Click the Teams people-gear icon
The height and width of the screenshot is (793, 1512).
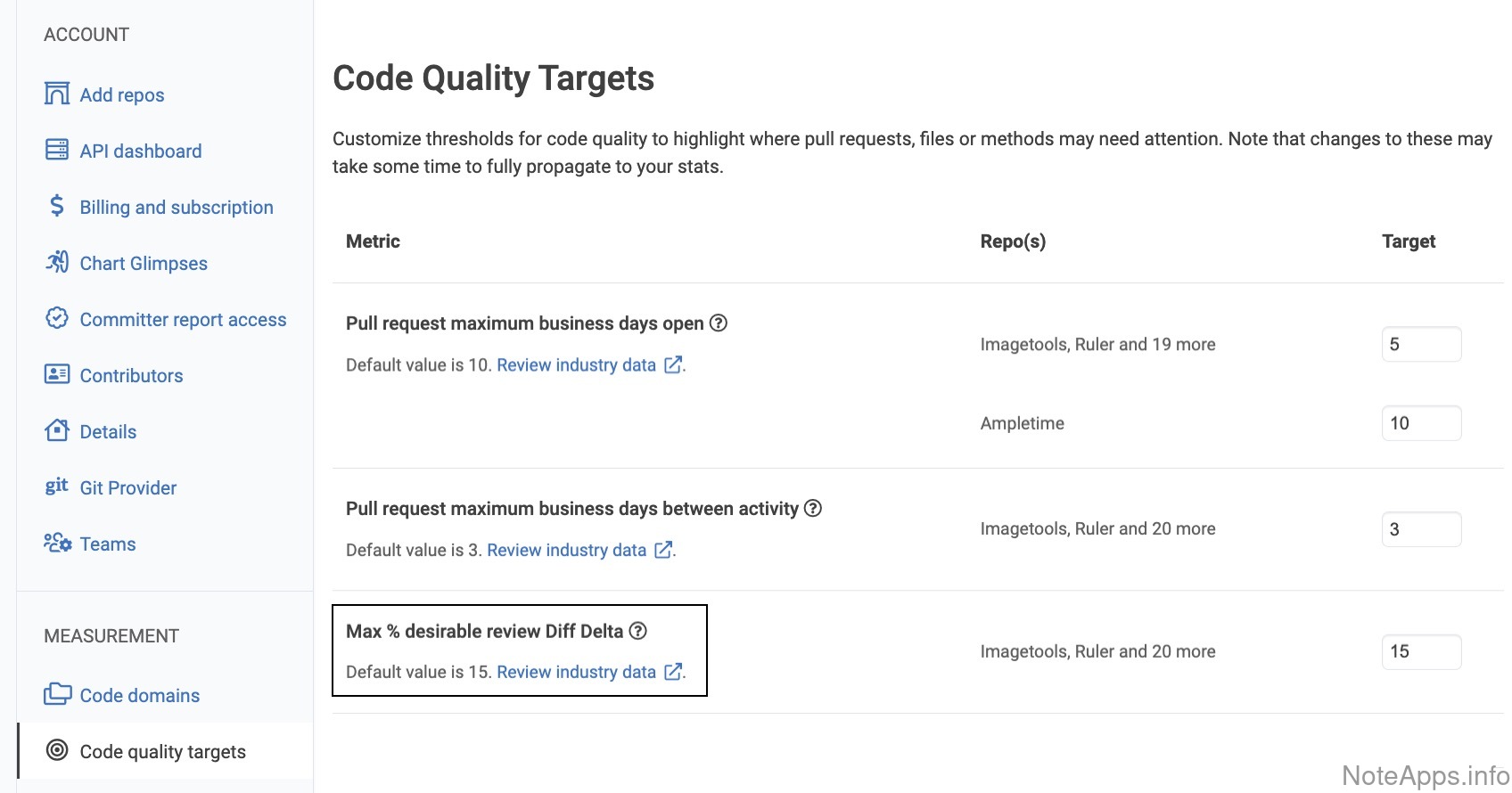coord(58,543)
